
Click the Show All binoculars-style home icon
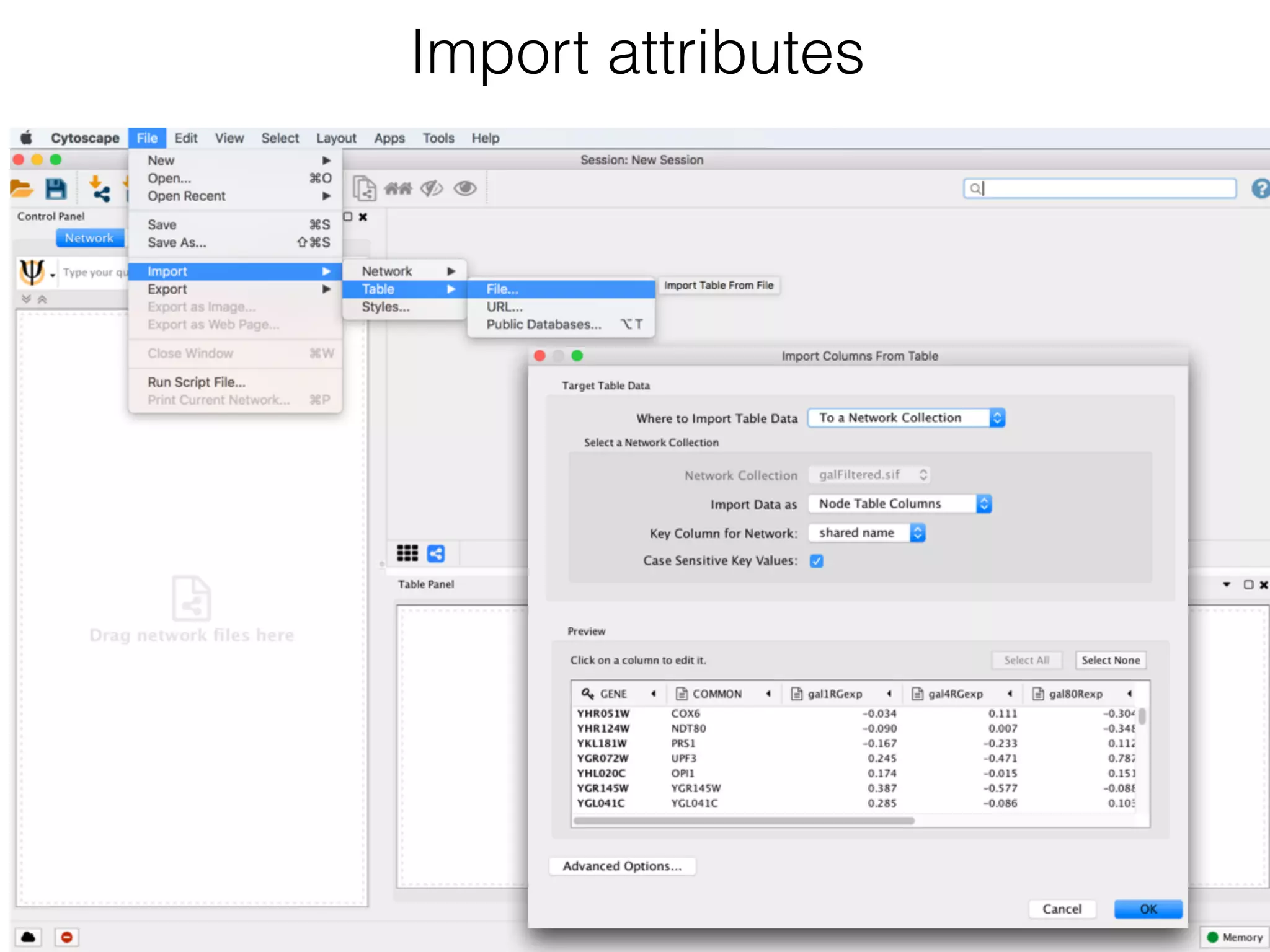398,188
